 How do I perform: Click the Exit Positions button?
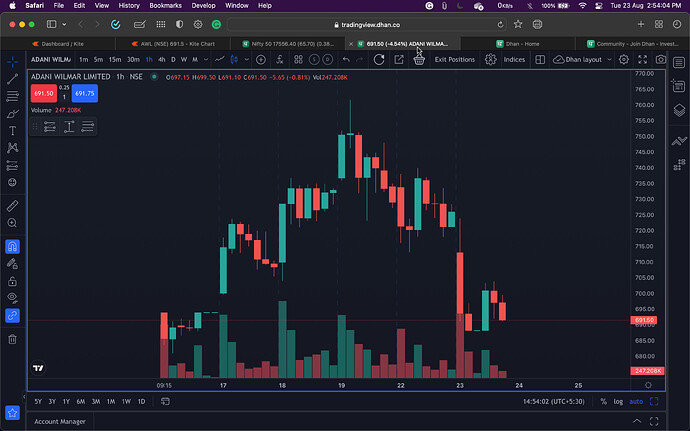point(455,59)
